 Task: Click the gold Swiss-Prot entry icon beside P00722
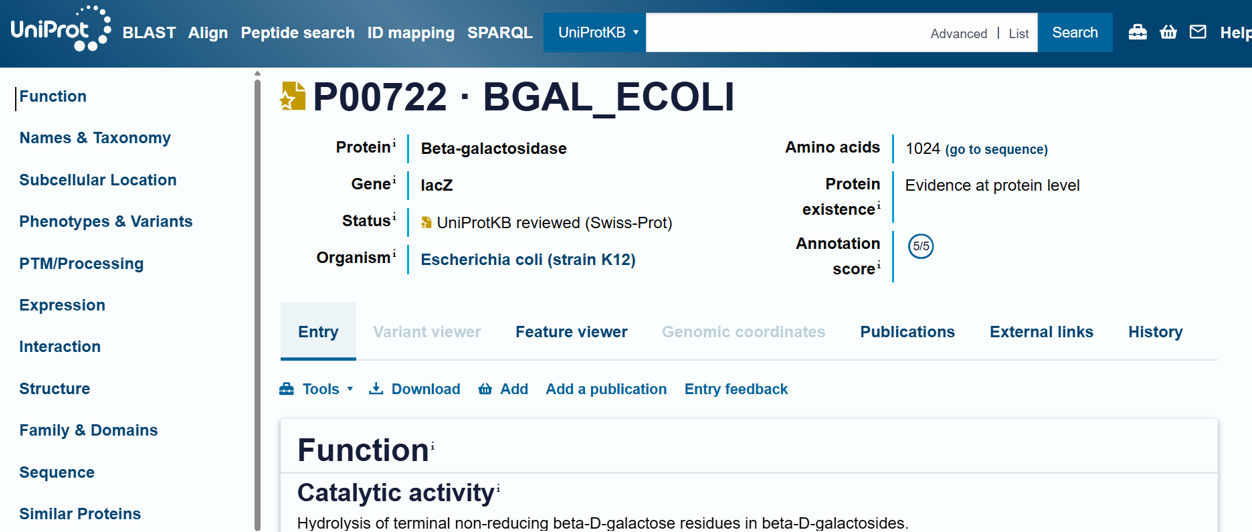pos(292,97)
